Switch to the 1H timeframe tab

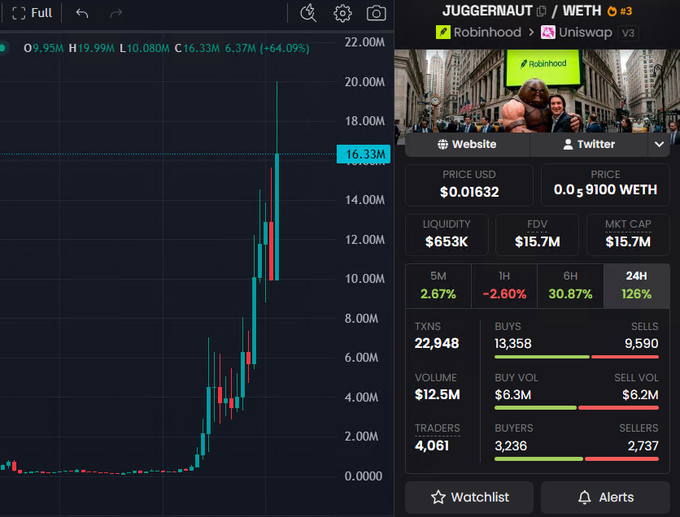(504, 286)
